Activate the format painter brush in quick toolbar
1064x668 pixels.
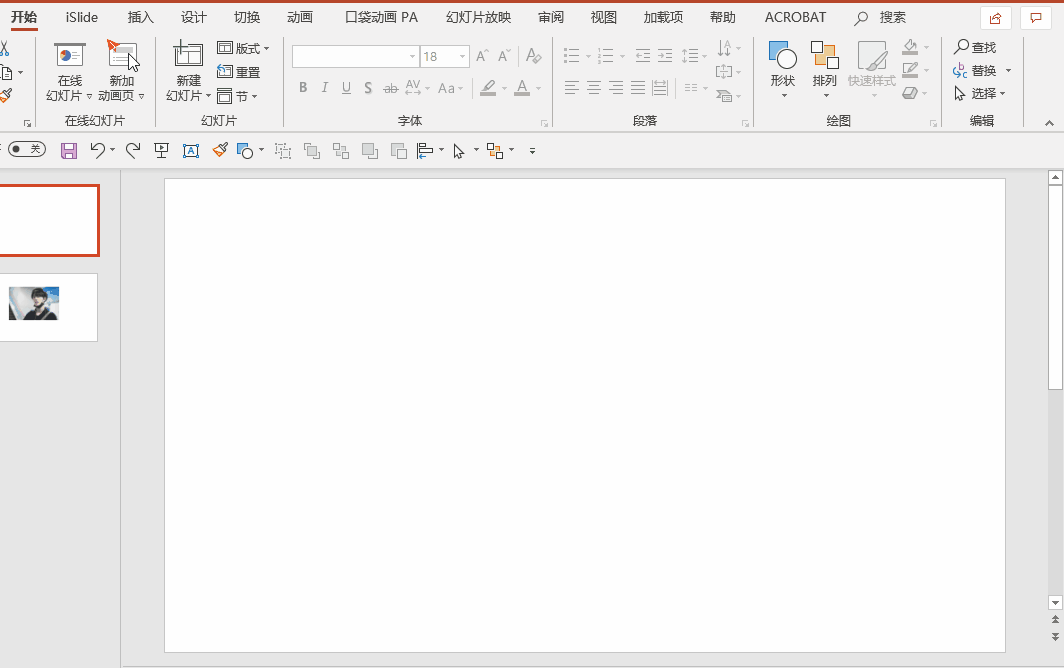click(x=220, y=150)
